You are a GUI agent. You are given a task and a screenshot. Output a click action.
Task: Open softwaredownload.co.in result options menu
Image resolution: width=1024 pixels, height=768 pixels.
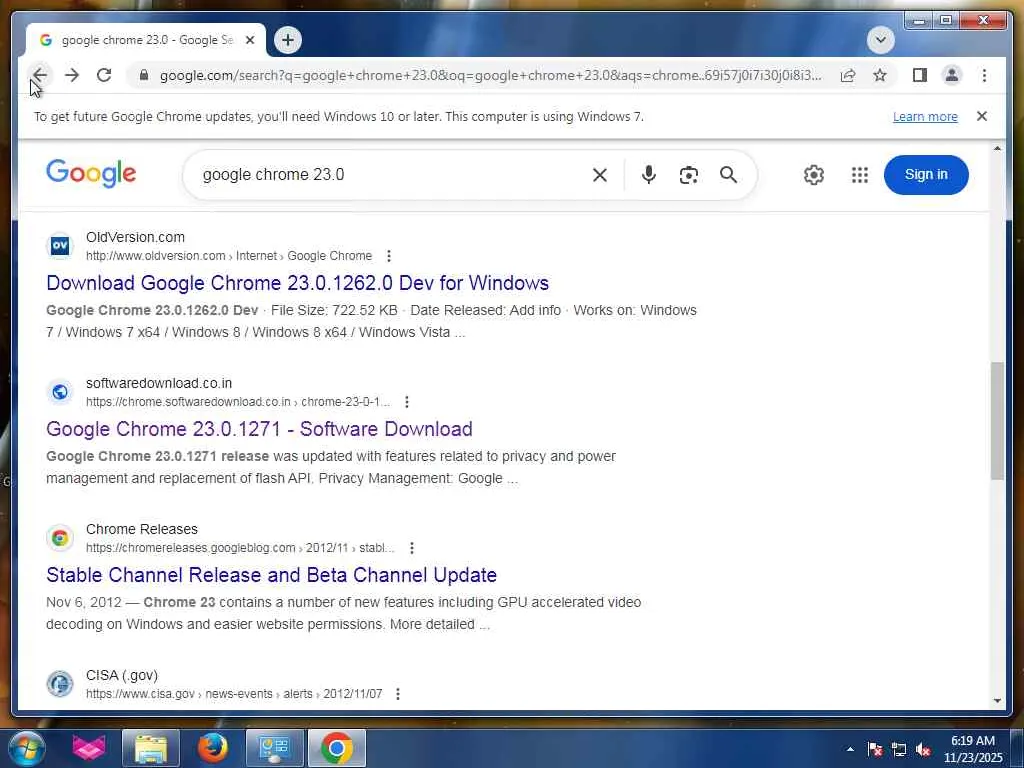click(407, 402)
